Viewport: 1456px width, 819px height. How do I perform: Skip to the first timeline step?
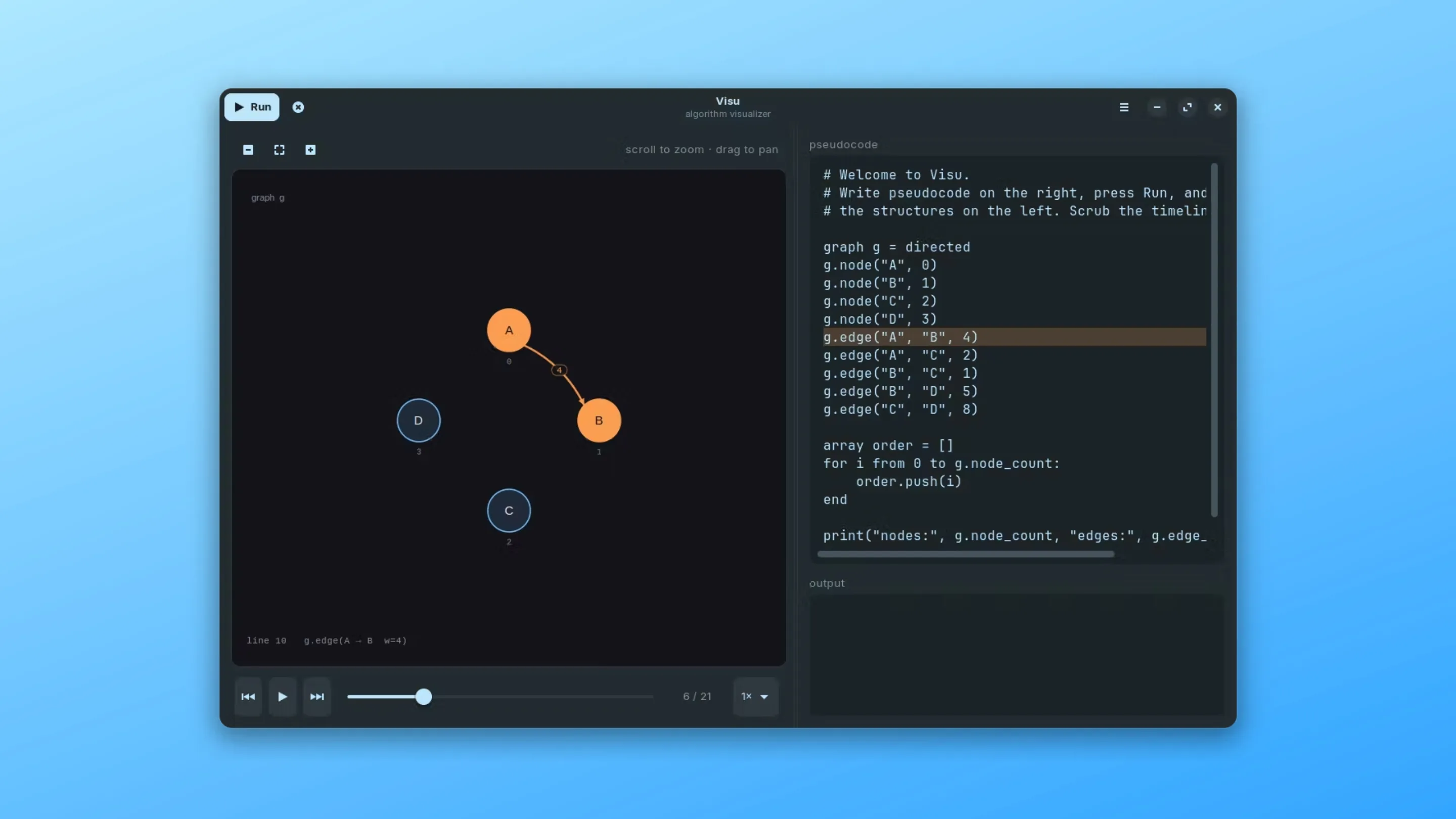point(248,696)
